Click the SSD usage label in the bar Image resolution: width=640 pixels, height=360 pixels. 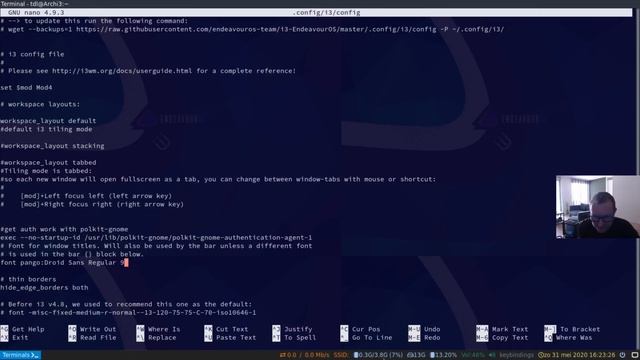(340, 355)
